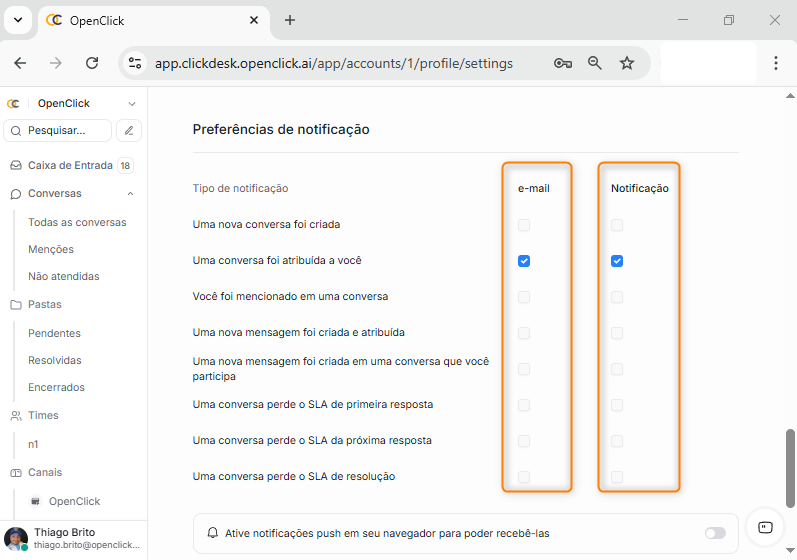Expand the OpenClick account switcher dropdown
The image size is (797, 560).
click(131, 104)
